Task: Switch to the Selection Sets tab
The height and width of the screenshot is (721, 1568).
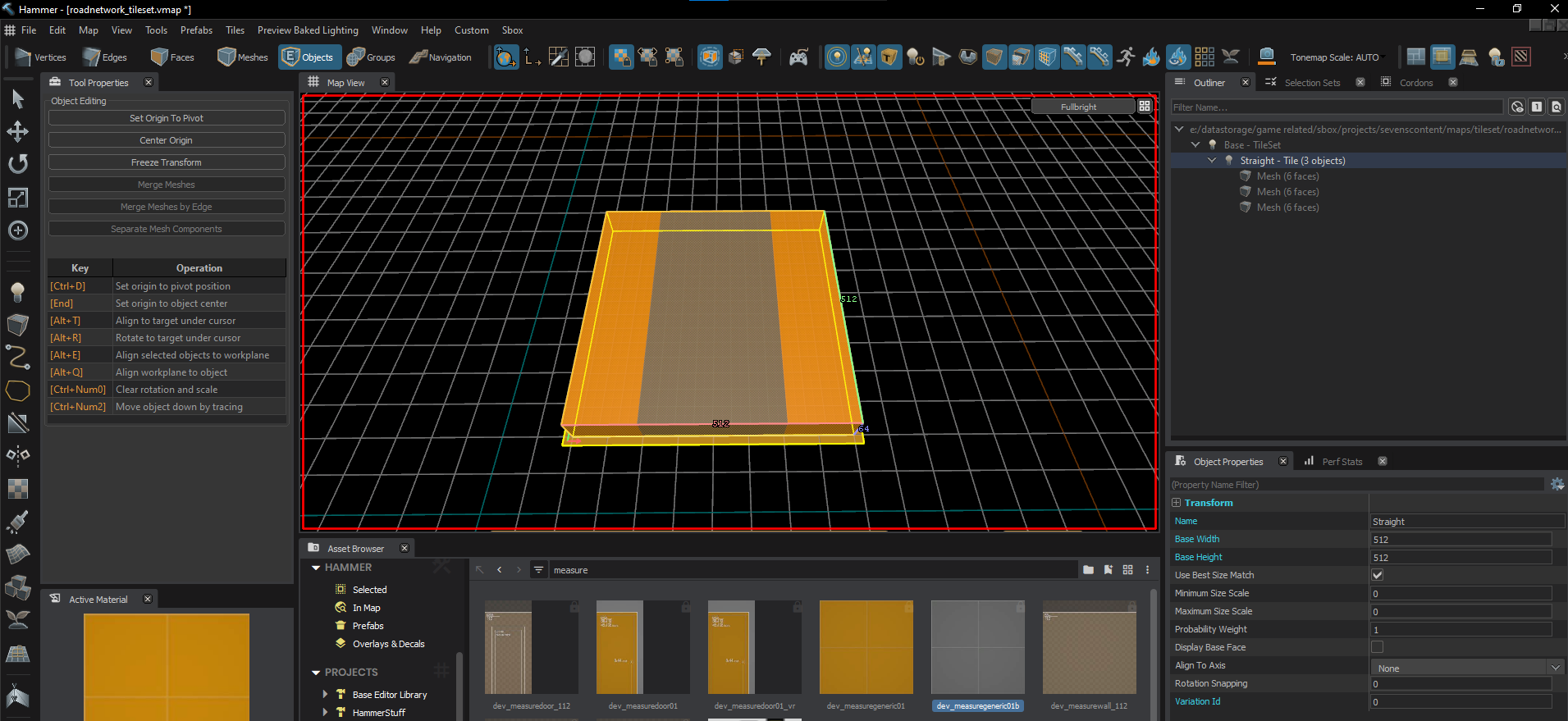Action: 1312,83
